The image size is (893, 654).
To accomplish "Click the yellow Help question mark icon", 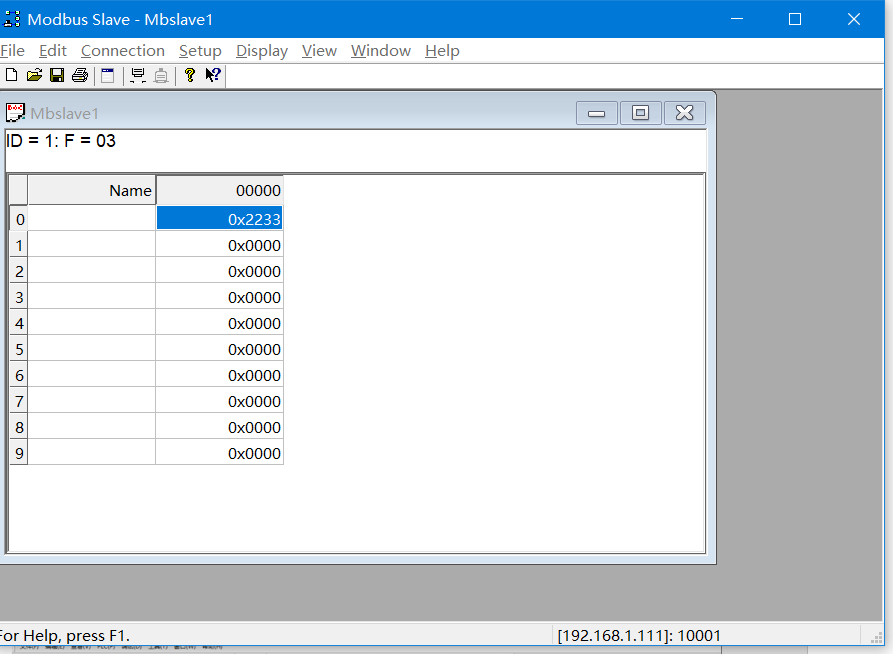I will coord(190,75).
